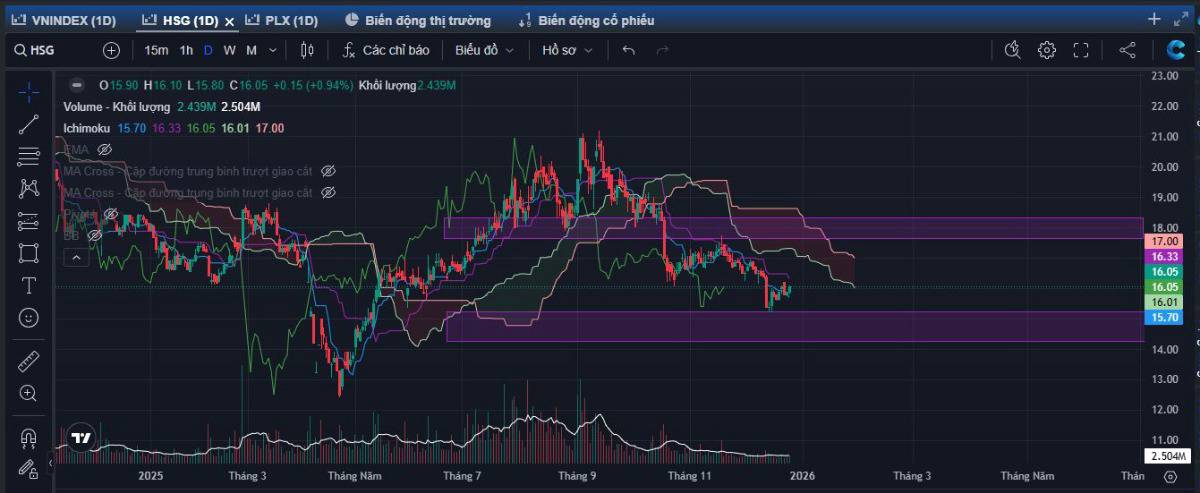Activate the zoom in tool
Image resolution: width=1200 pixels, height=493 pixels.
[29, 393]
